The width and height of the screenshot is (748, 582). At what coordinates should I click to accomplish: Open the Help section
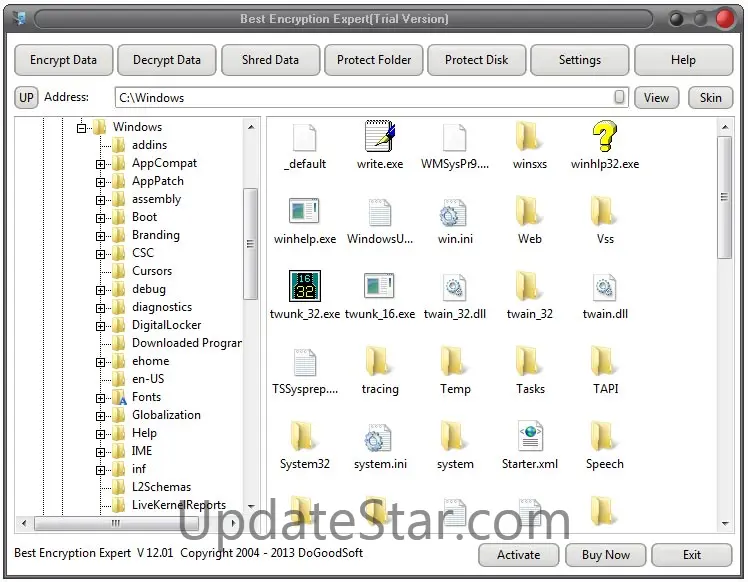pyautogui.click(x=683, y=60)
